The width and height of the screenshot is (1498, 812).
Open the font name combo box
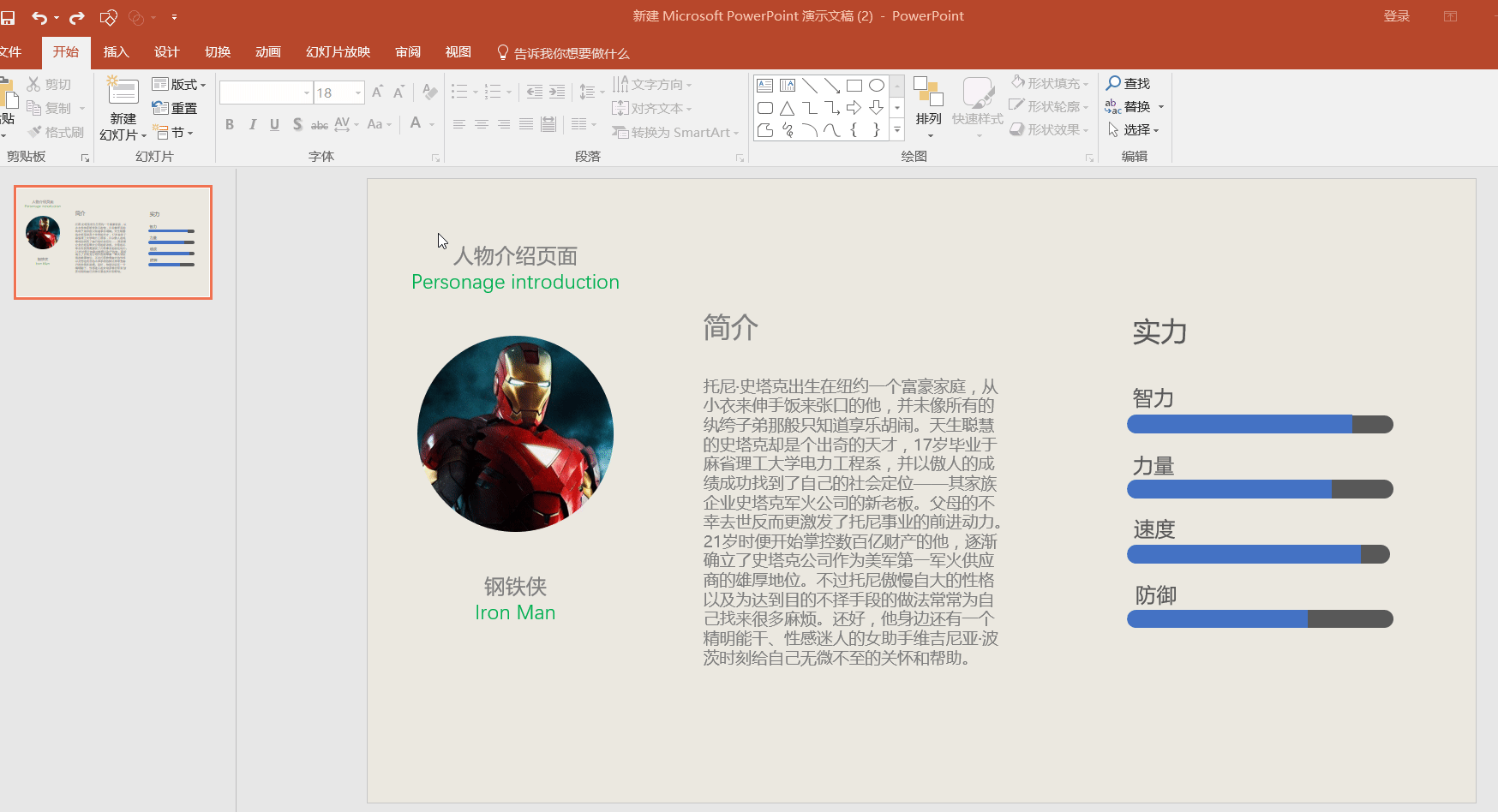coord(266,93)
